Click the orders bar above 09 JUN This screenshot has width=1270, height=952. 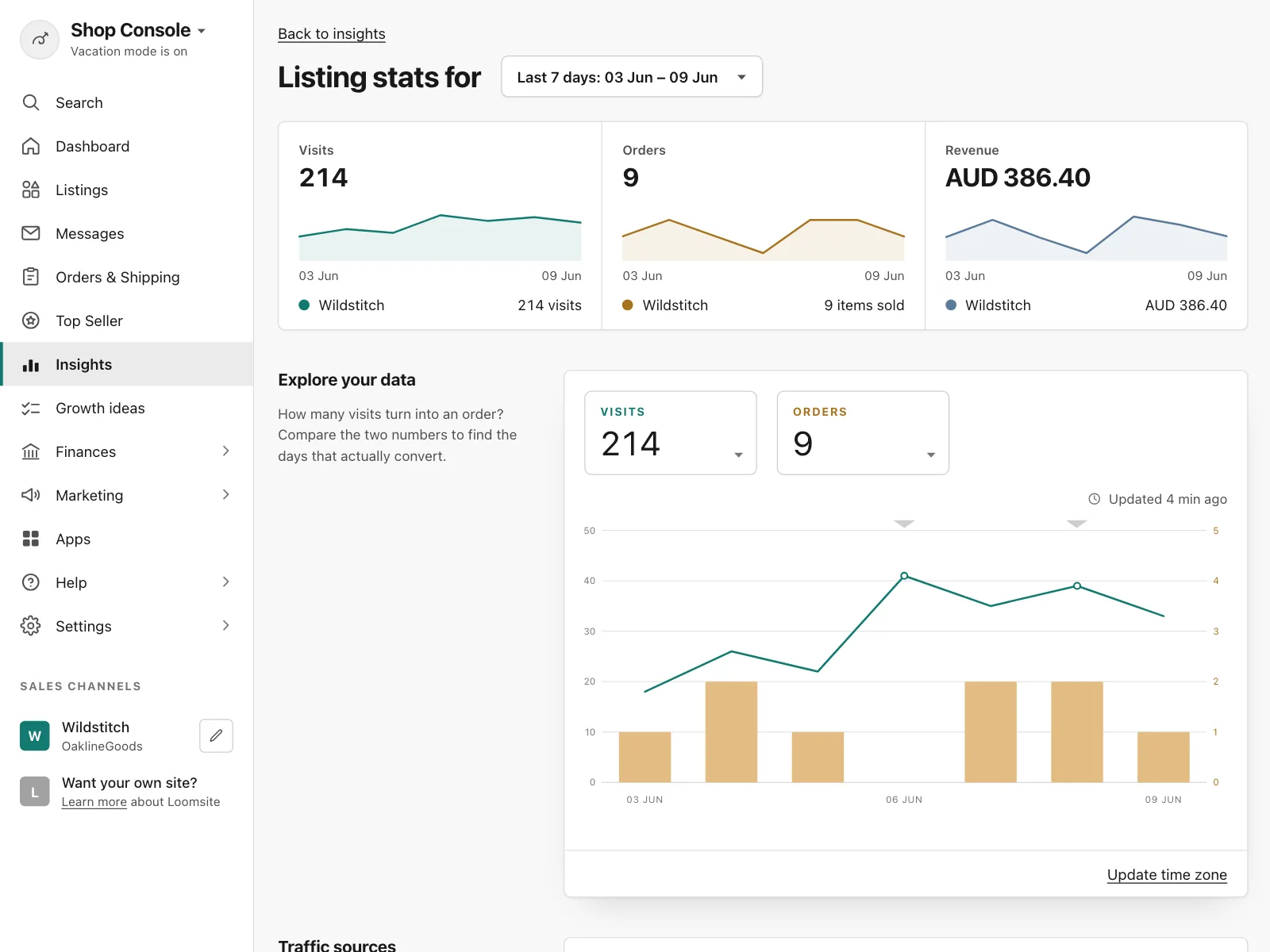tap(1164, 757)
